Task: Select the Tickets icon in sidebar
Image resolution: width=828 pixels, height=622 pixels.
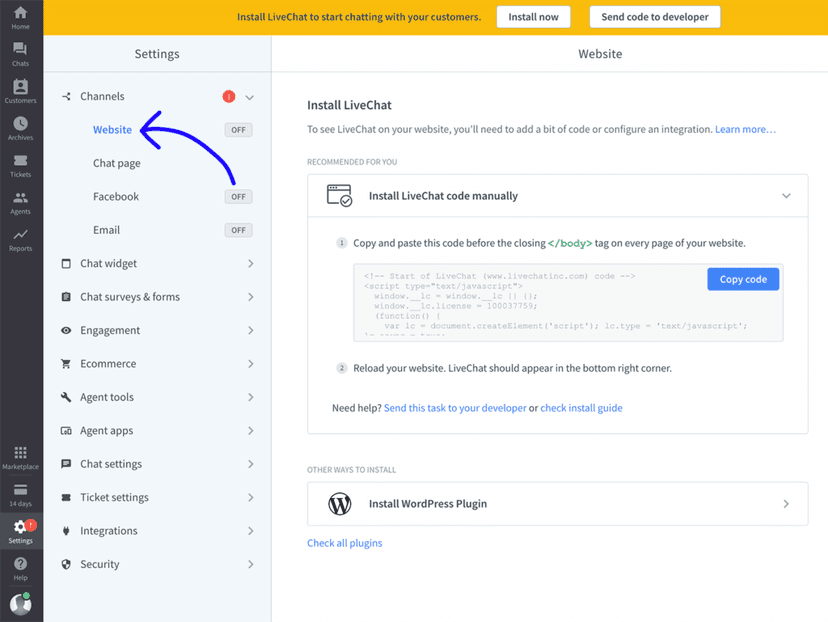Action: click(20, 166)
